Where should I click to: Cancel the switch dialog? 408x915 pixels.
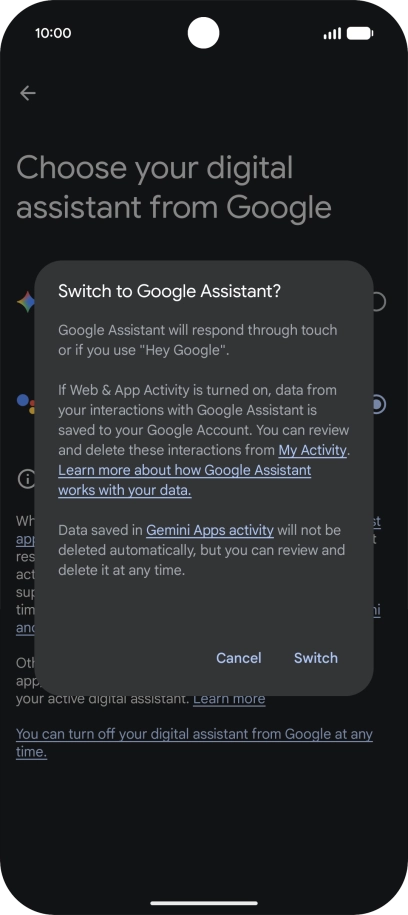pyautogui.click(x=239, y=658)
